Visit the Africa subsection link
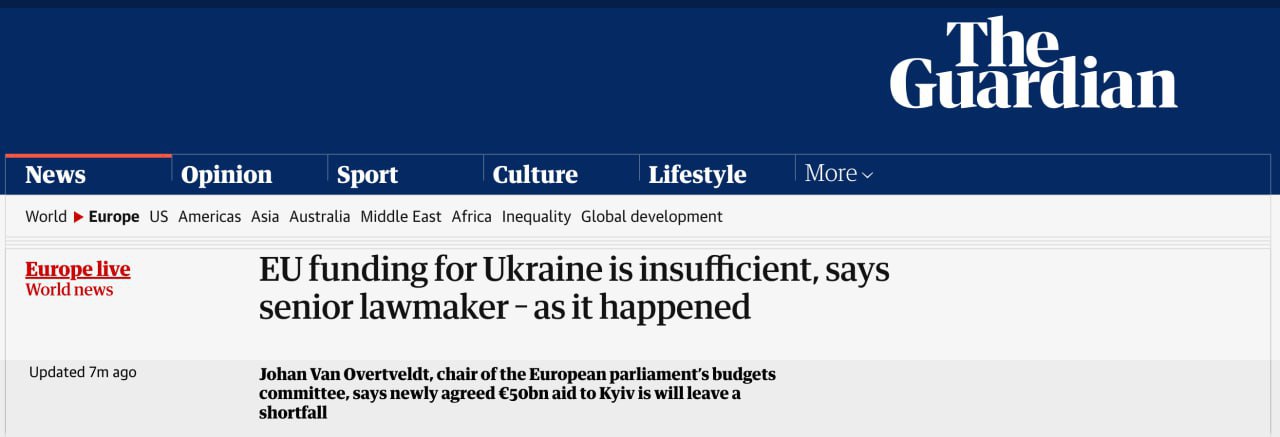Image resolution: width=1280 pixels, height=437 pixels. point(472,217)
